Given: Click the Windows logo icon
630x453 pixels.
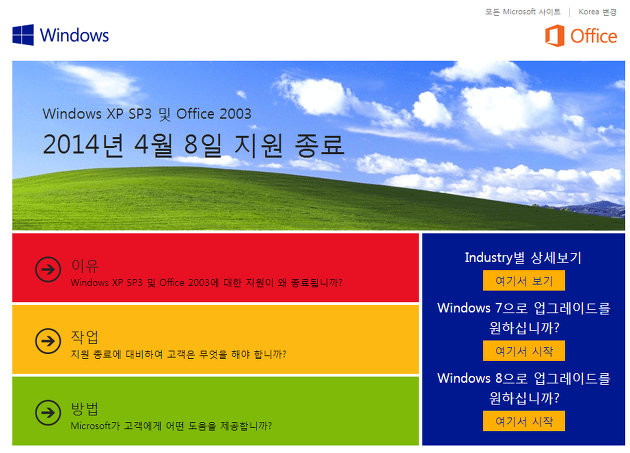Looking at the screenshot, I should (23, 35).
